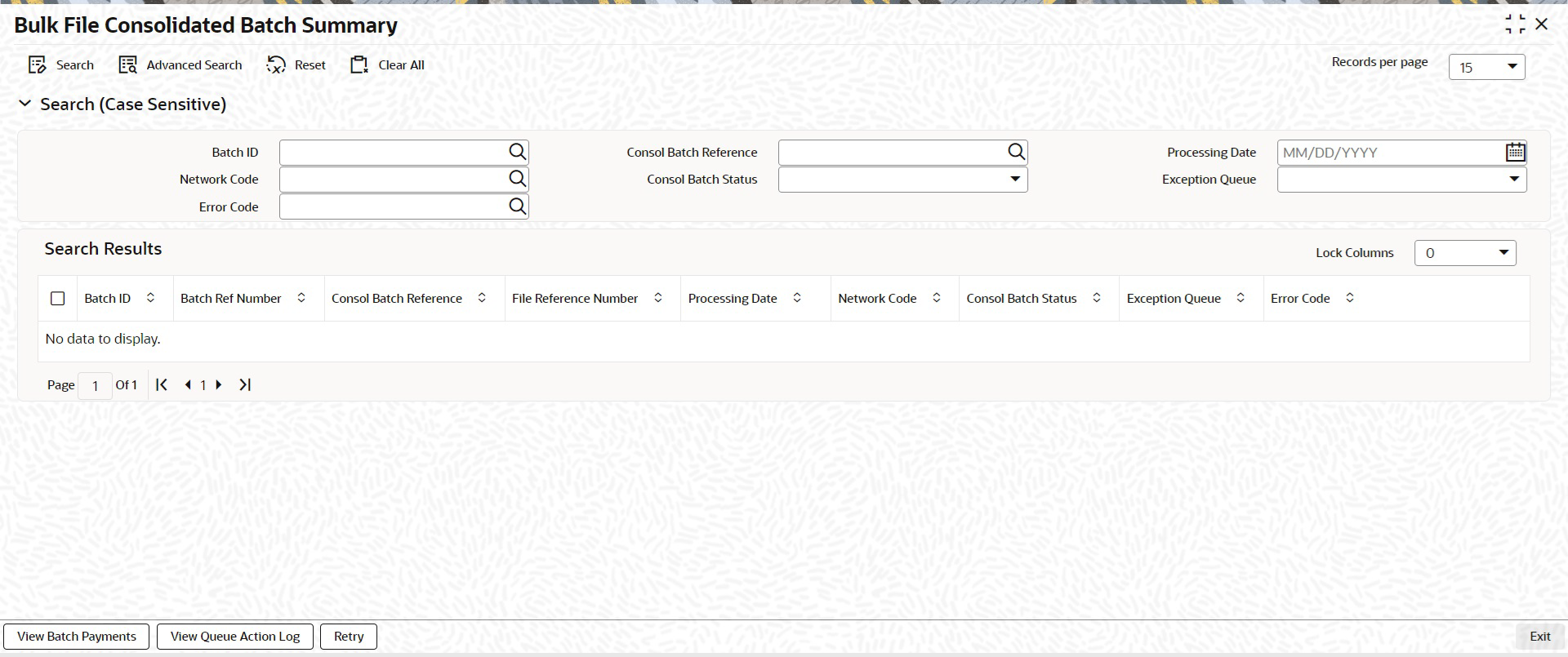1568x657 pixels.
Task: Go to next page of results
Action: pyautogui.click(x=219, y=384)
